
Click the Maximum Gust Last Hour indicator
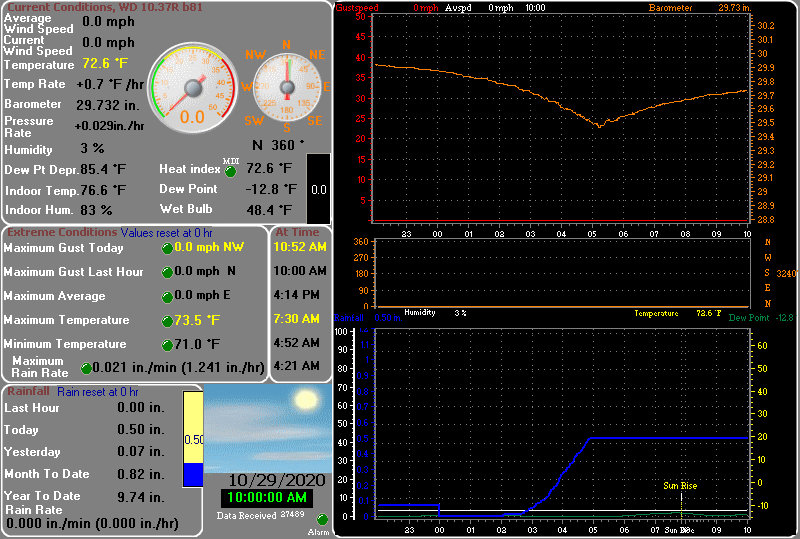point(167,272)
